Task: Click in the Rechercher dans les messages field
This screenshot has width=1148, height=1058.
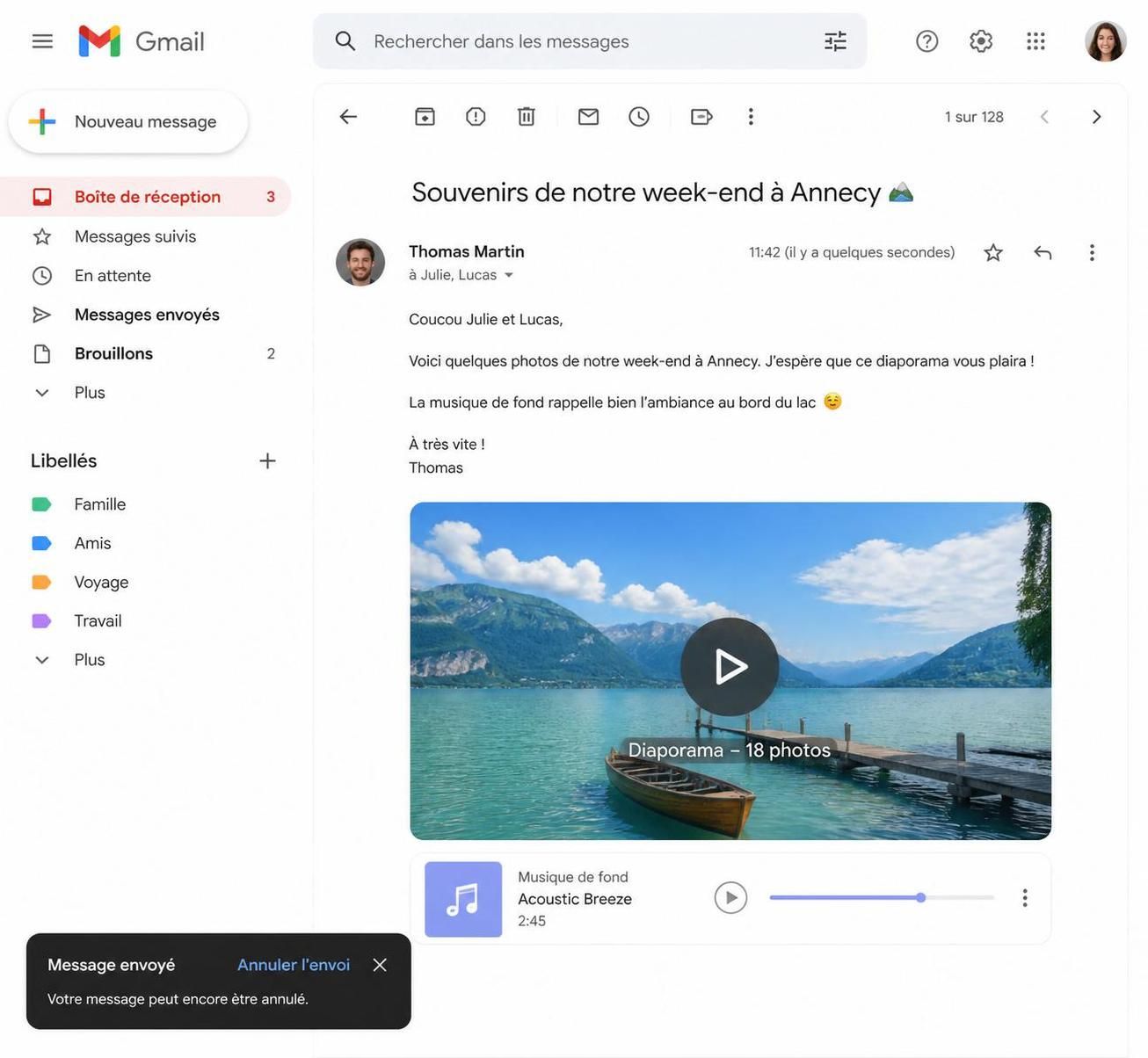Action: [590, 41]
